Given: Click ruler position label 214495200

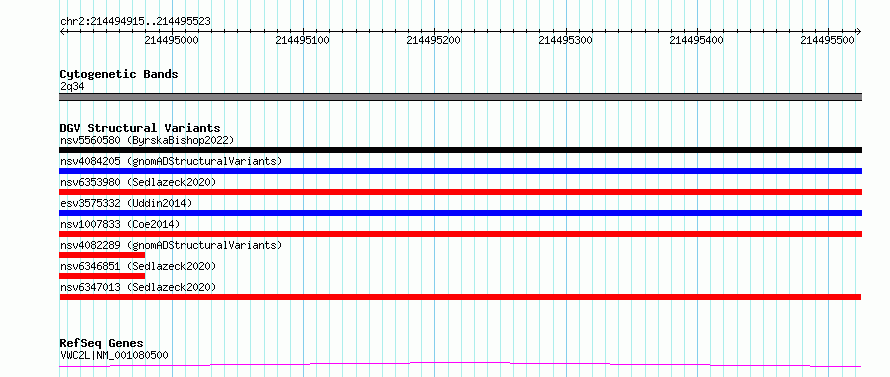Looking at the screenshot, I should point(434,40).
